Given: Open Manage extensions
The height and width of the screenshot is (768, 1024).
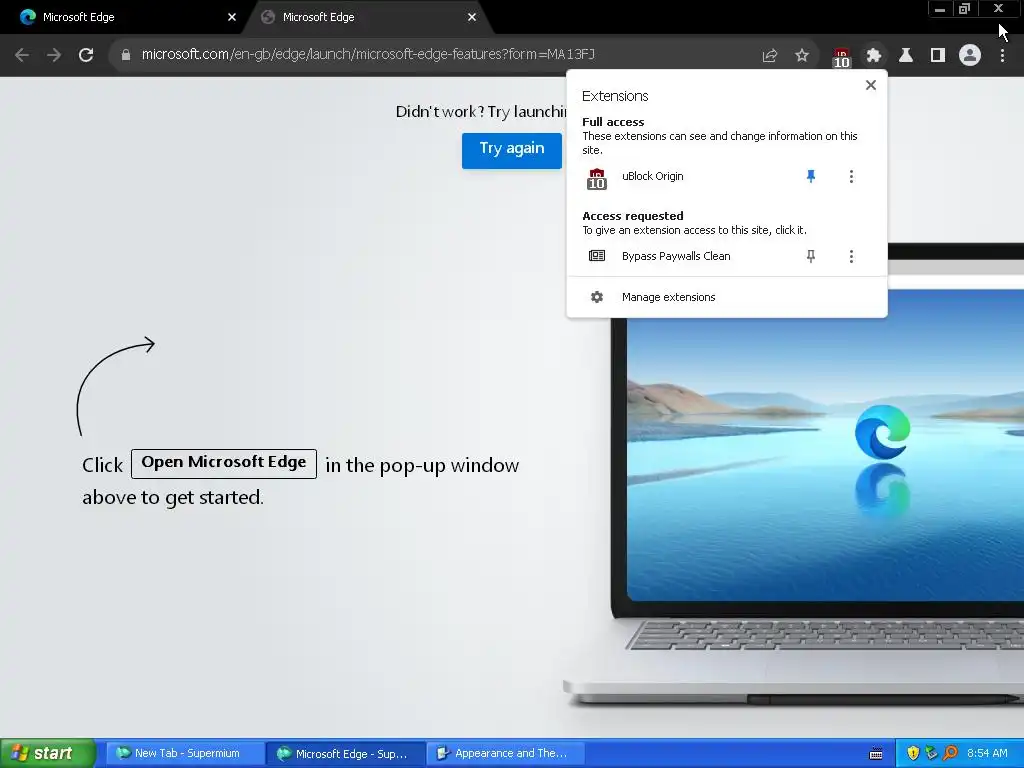Looking at the screenshot, I should click(727, 297).
